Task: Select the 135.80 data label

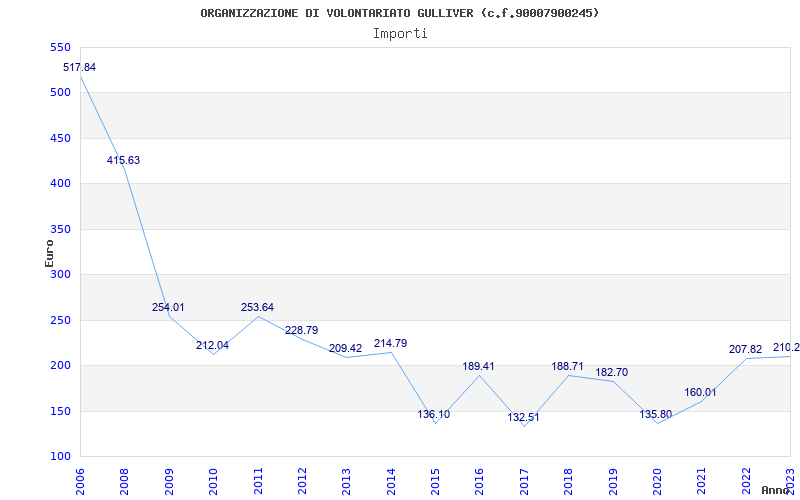Action: [656, 414]
